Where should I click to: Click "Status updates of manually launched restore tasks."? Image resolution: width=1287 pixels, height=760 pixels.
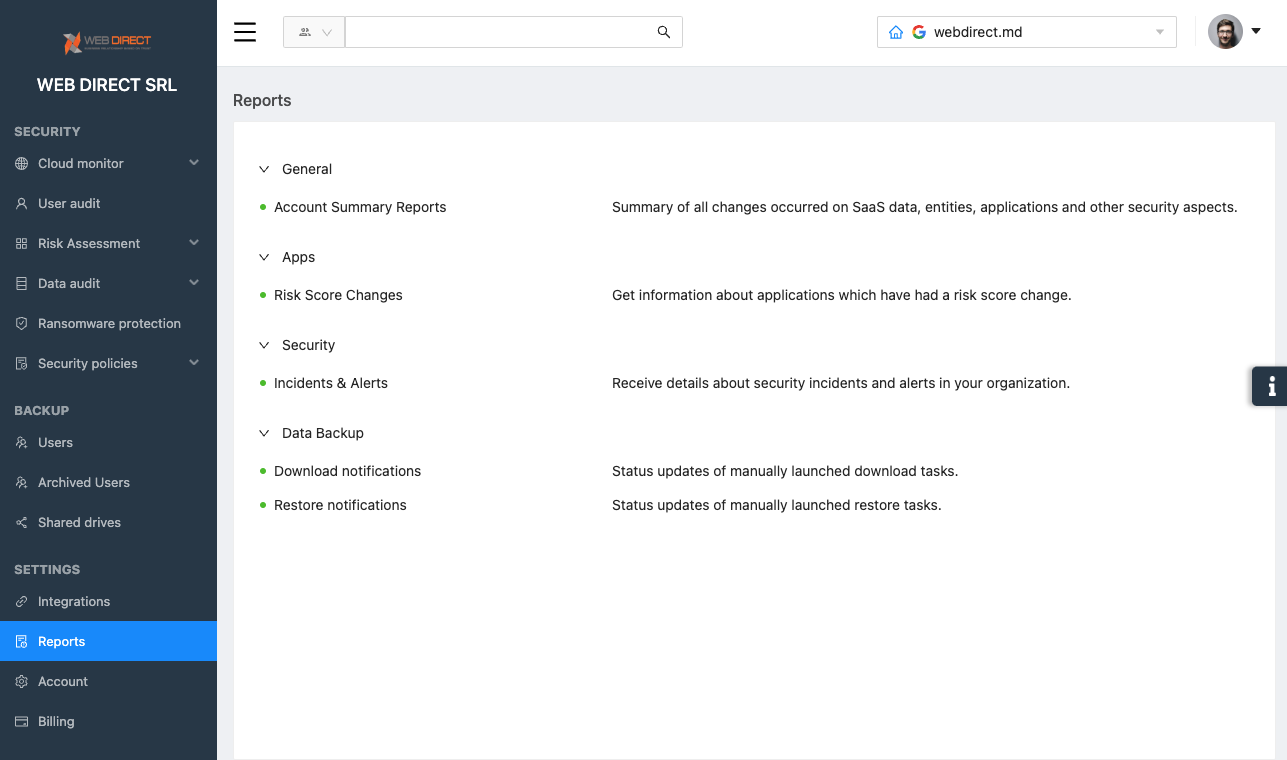coord(777,505)
